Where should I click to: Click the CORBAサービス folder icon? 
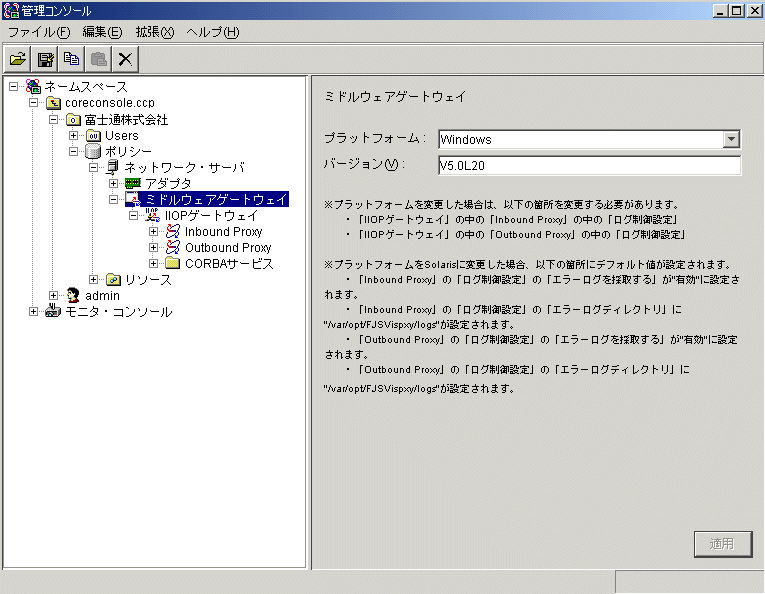(173, 263)
